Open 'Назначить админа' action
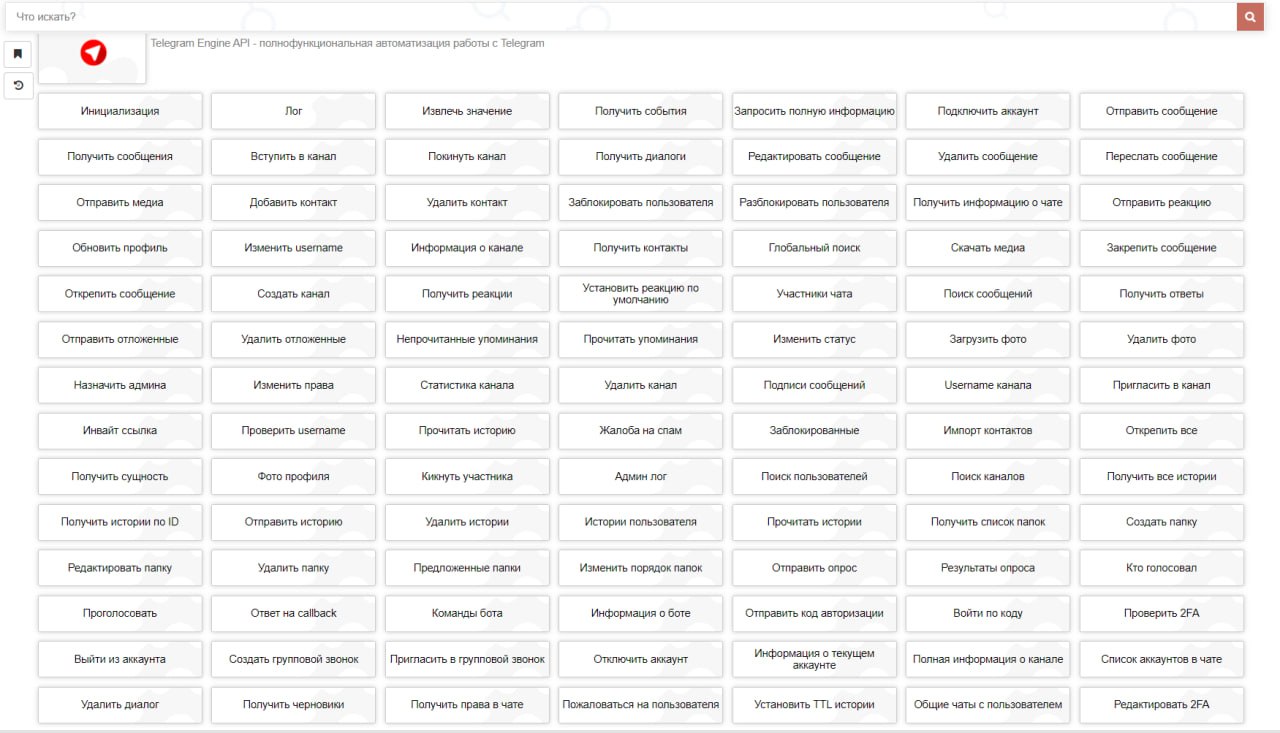The image size is (1280, 733). (120, 385)
